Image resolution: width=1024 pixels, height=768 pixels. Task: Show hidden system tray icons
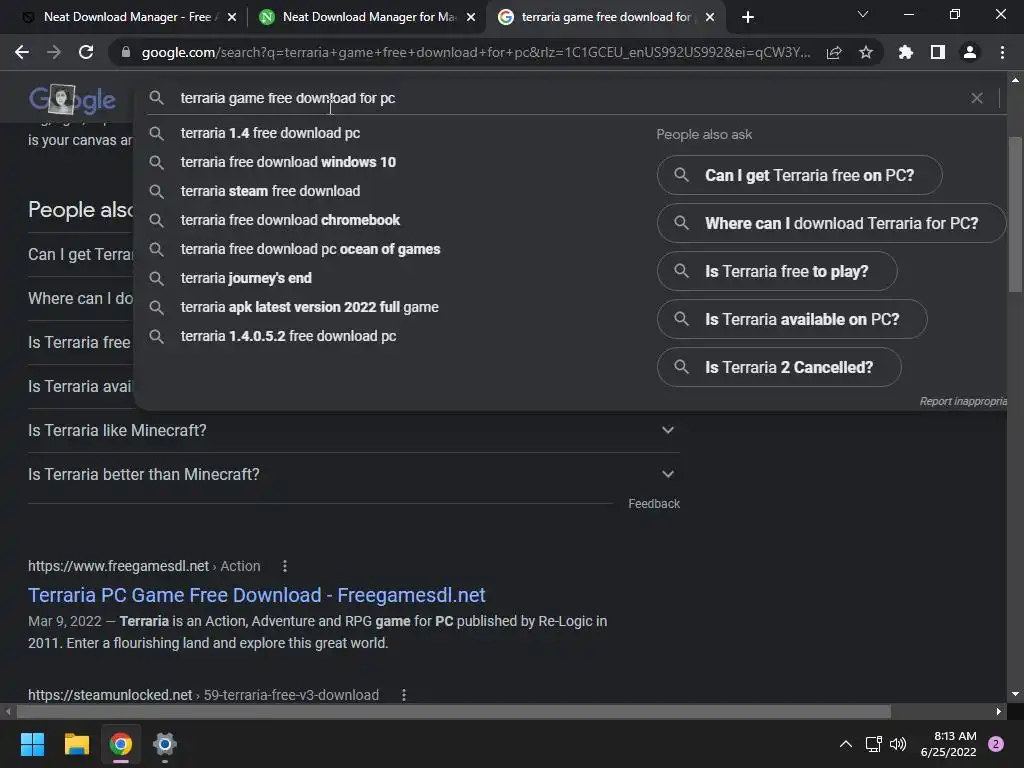click(x=845, y=744)
